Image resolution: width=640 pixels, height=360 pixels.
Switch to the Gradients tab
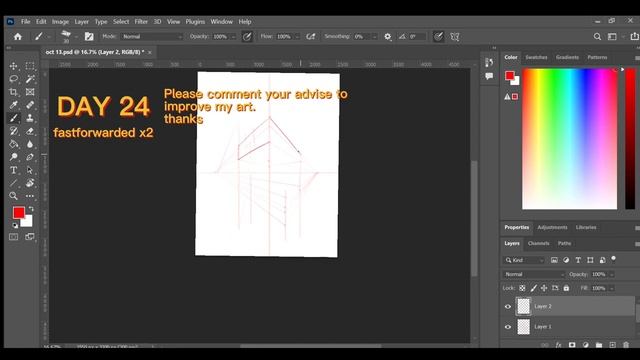click(x=567, y=57)
